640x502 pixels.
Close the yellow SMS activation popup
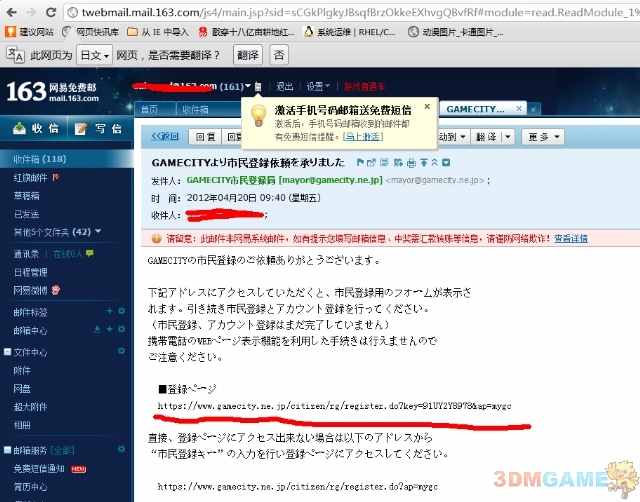(427, 105)
